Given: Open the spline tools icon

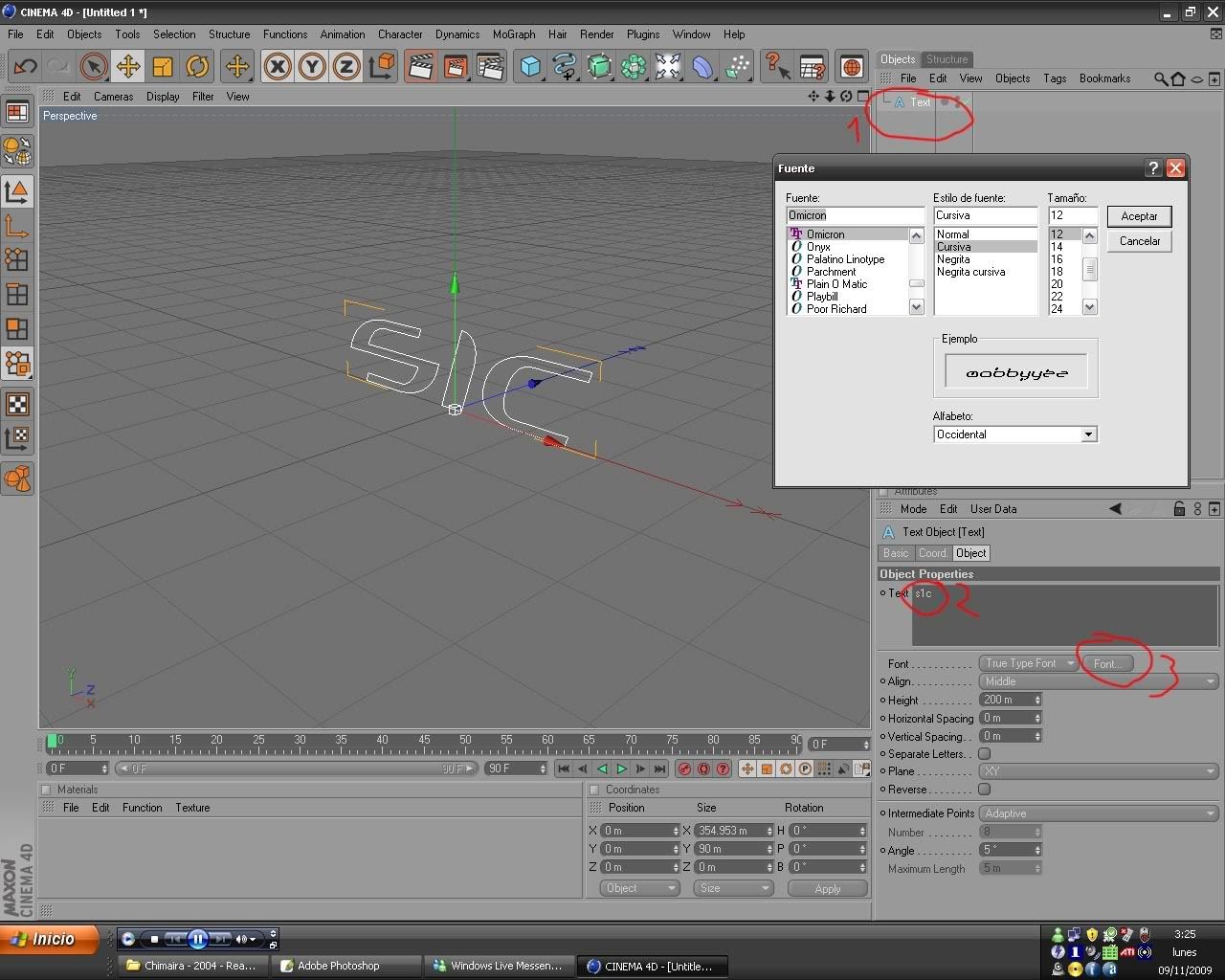Looking at the screenshot, I should (565, 66).
